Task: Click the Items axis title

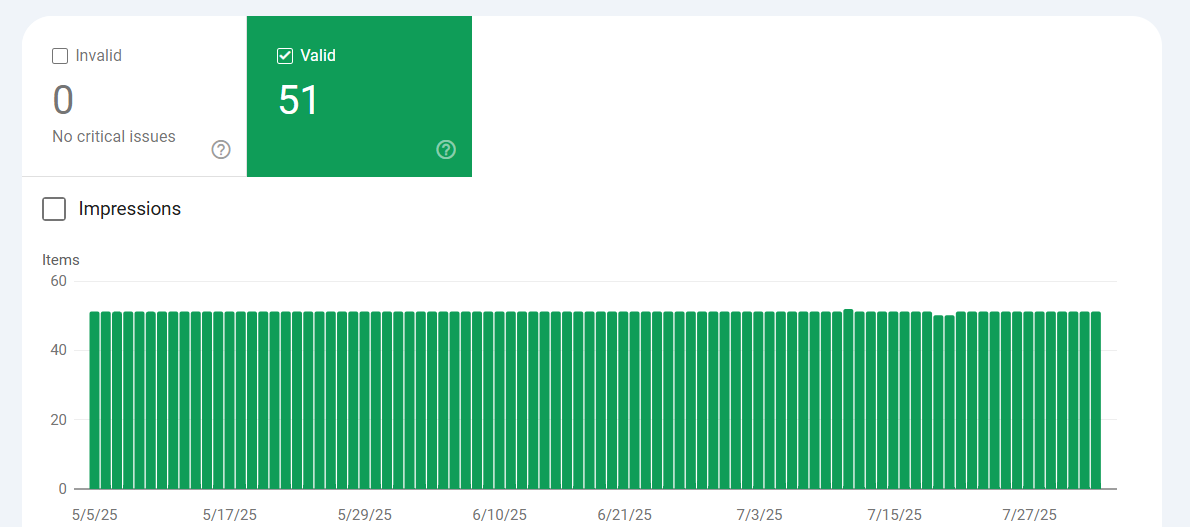Action: 61,260
